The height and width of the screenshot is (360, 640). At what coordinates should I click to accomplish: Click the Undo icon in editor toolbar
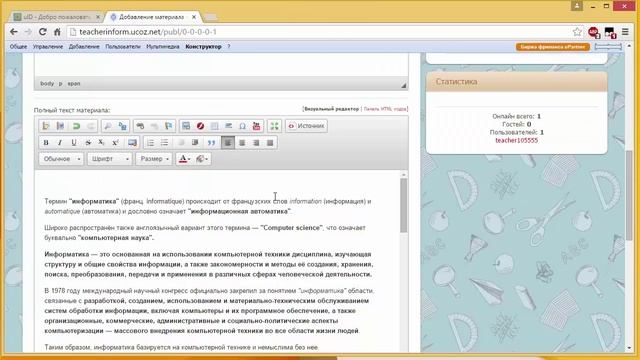76,126
